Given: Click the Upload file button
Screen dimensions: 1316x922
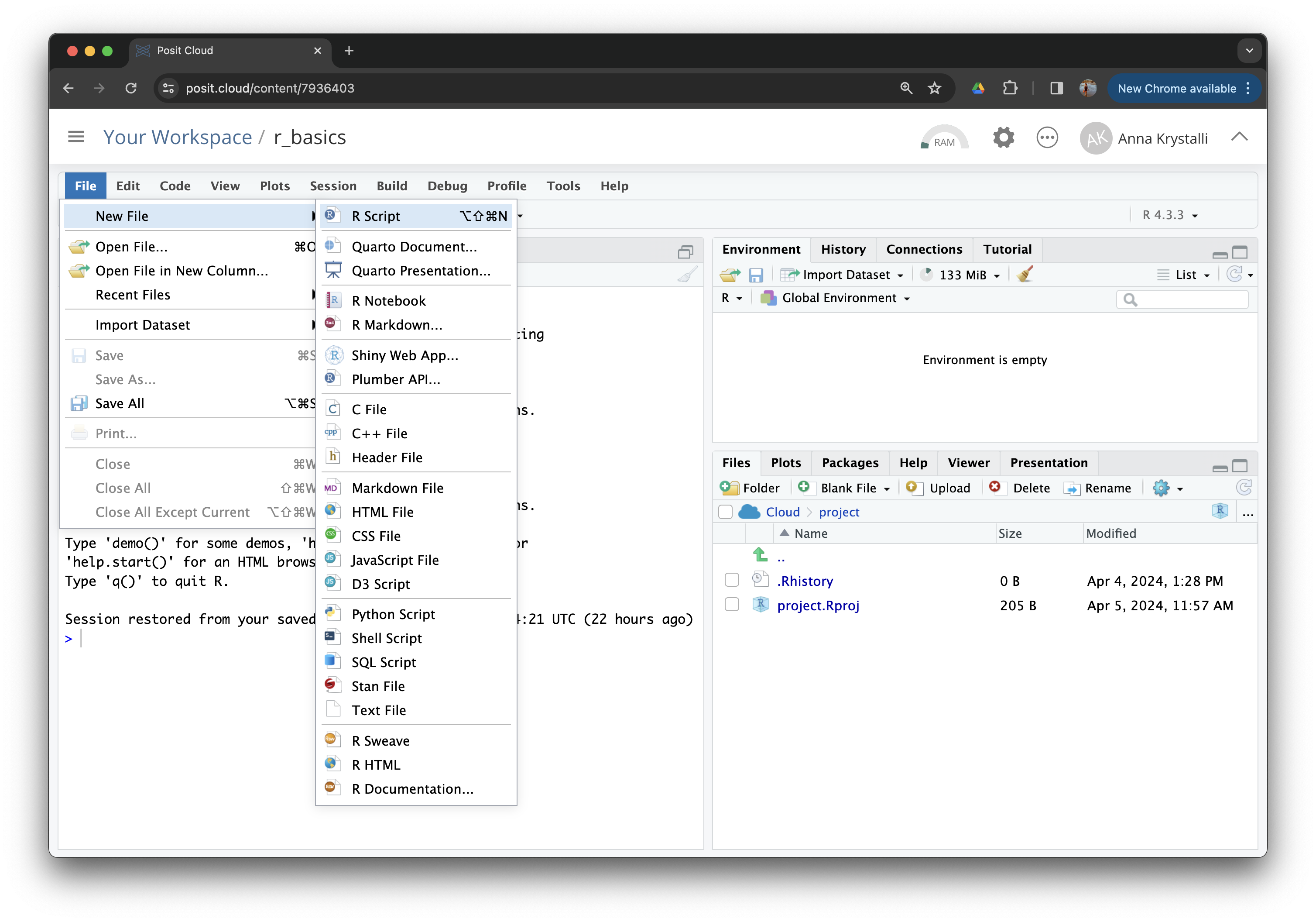Looking at the screenshot, I should [x=938, y=488].
